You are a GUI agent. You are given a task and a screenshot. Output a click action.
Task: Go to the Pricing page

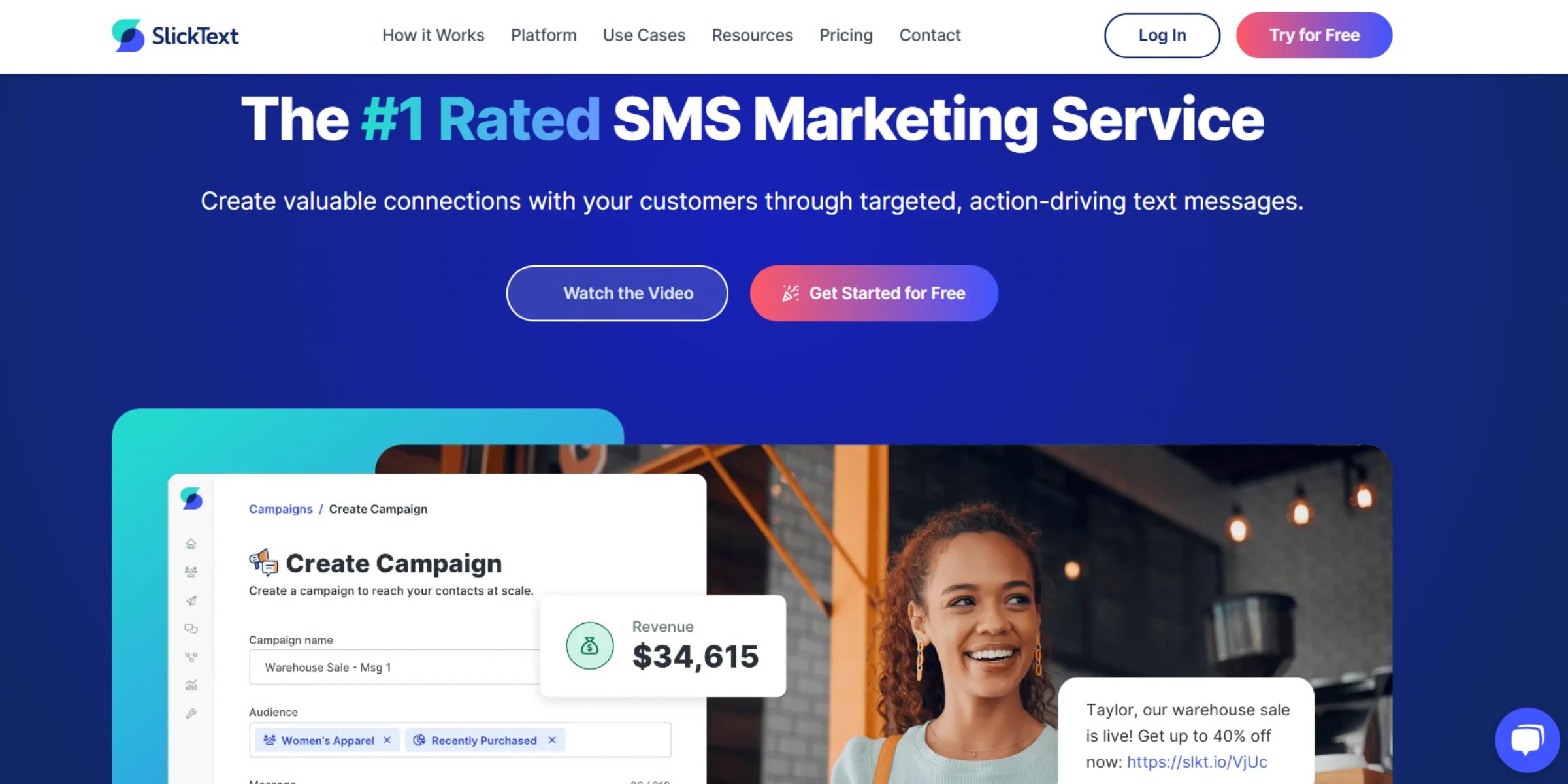point(846,35)
